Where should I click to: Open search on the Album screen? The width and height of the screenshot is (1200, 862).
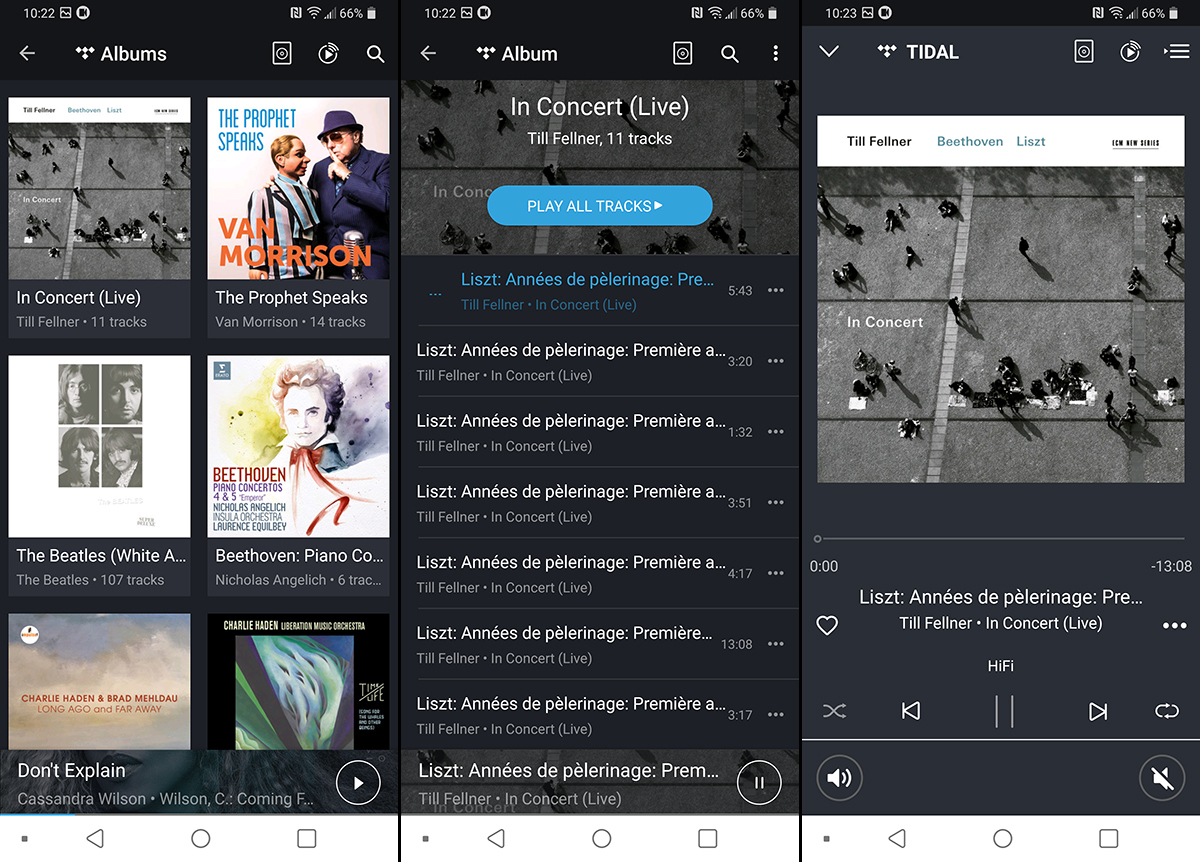click(x=730, y=54)
